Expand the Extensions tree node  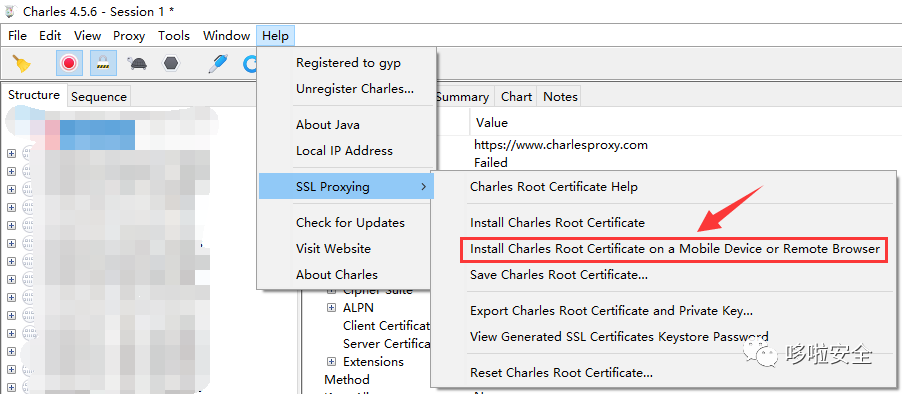pos(331,362)
